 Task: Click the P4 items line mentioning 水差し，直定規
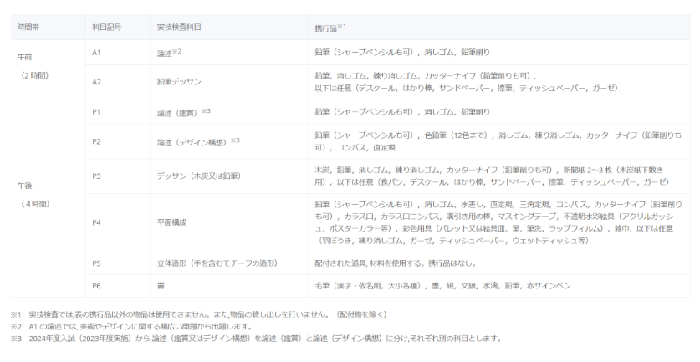pyautogui.click(x=498, y=204)
